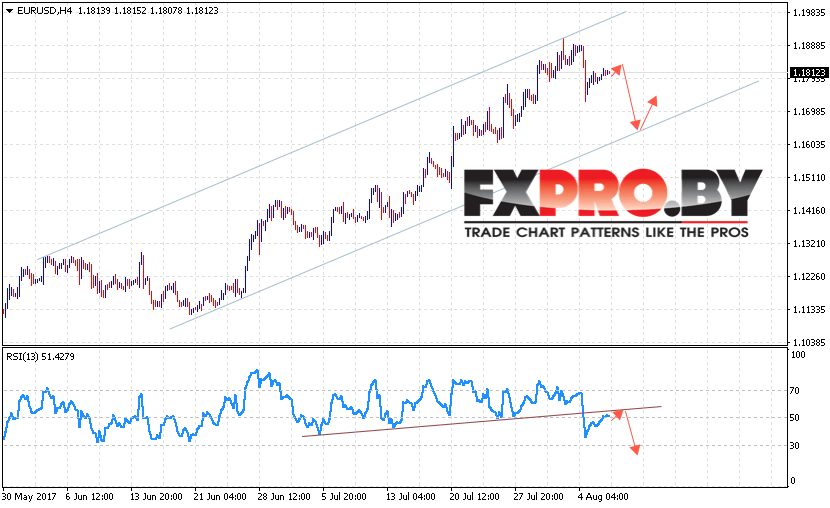Select price axis value 1.13210
830x508 pixels.
tap(809, 244)
